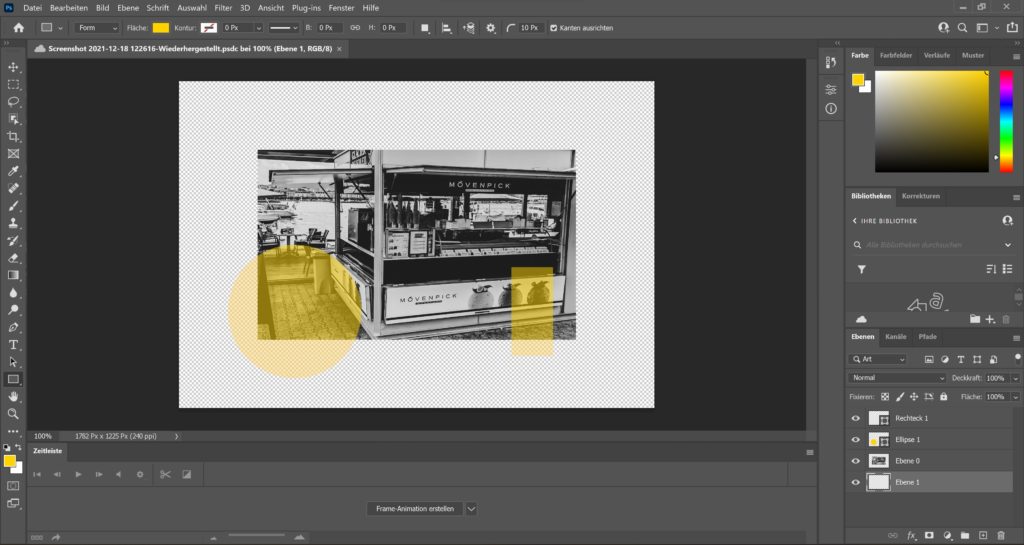Image resolution: width=1024 pixels, height=545 pixels.
Task: Select the Clone Stamp tool
Action: coord(13,223)
